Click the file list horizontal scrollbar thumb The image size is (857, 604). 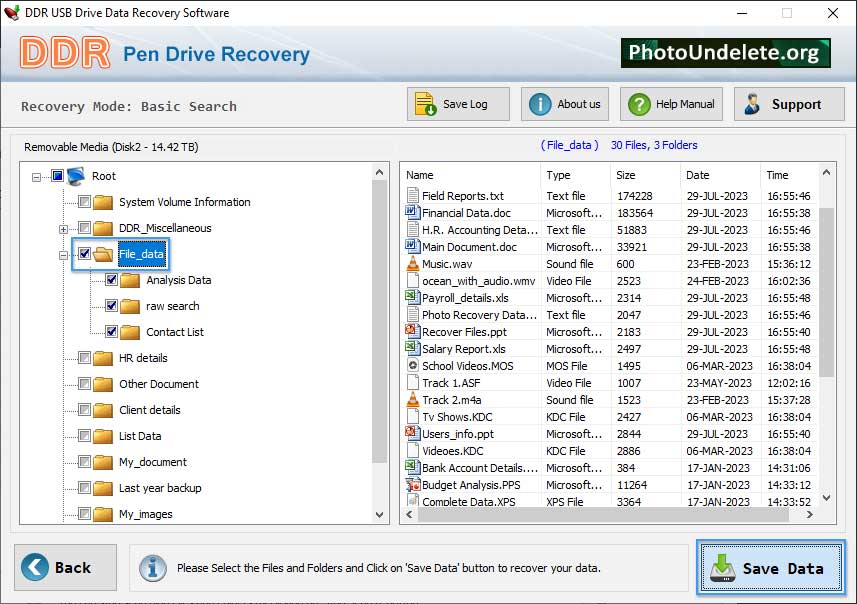[x=603, y=514]
